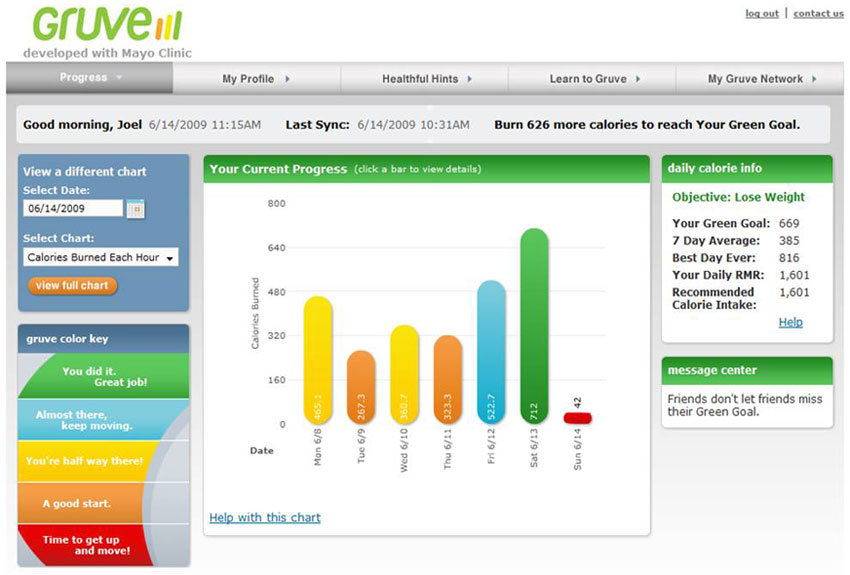Select the blue Fri 6/12 bar
Screen dimensions: 850x575
[x=491, y=352]
